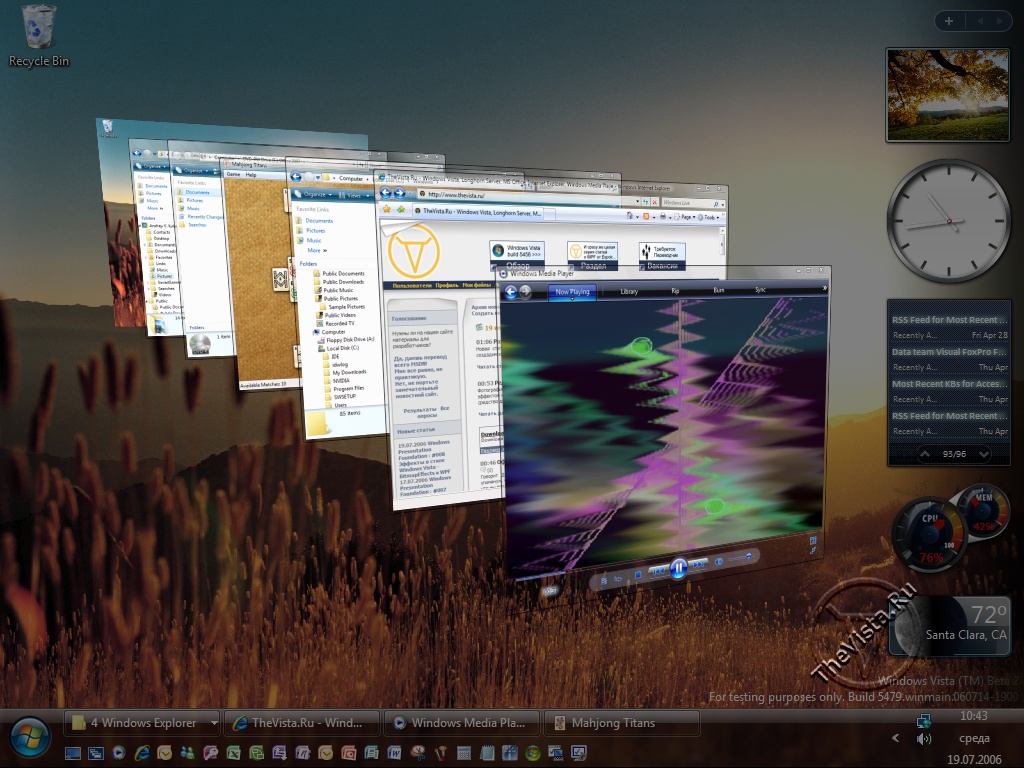This screenshot has height=768, width=1024.
Task: Open the Burn tab in Media Player
Action: point(718,290)
